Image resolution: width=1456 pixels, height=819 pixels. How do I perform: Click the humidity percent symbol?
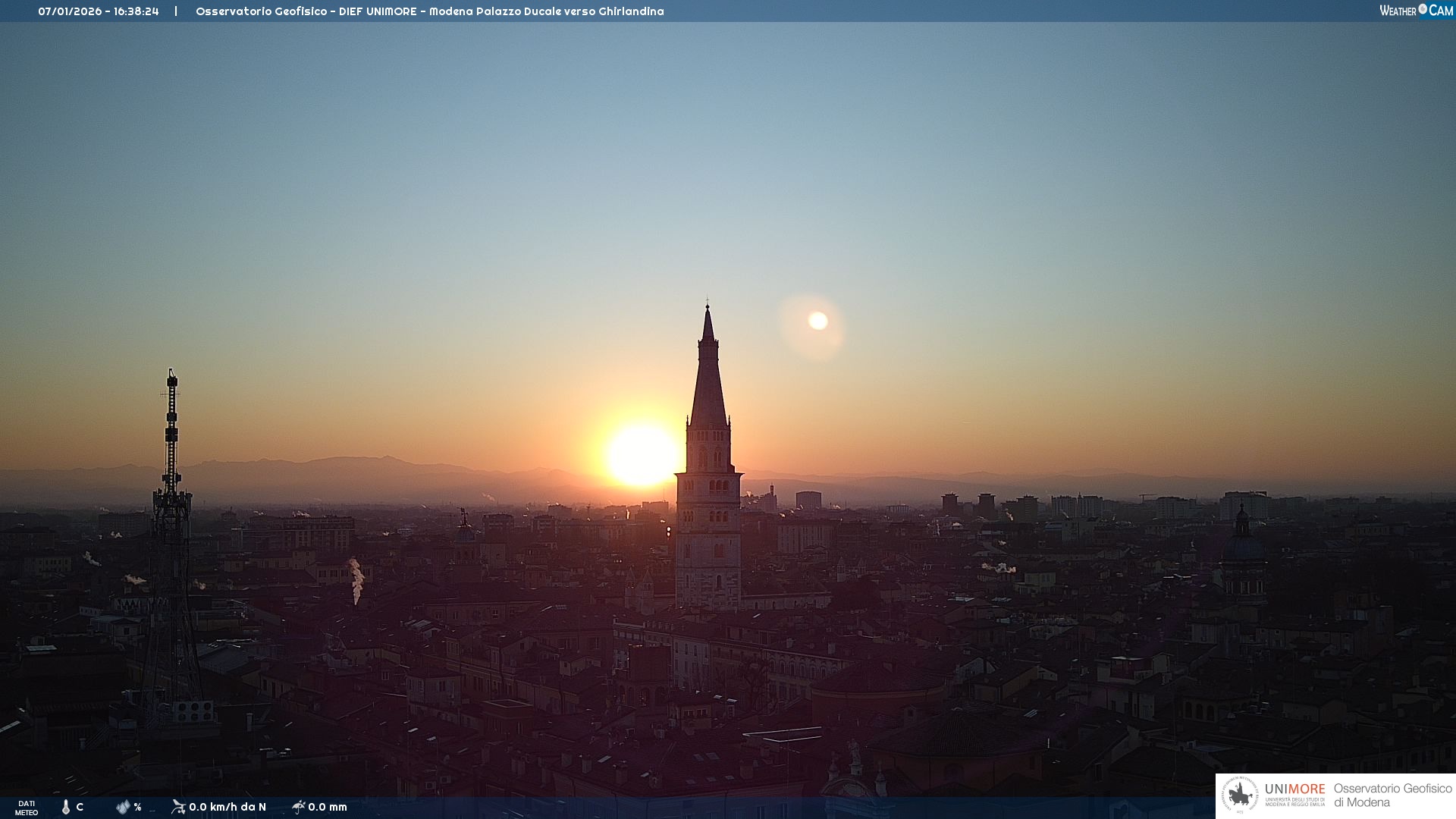tap(137, 807)
